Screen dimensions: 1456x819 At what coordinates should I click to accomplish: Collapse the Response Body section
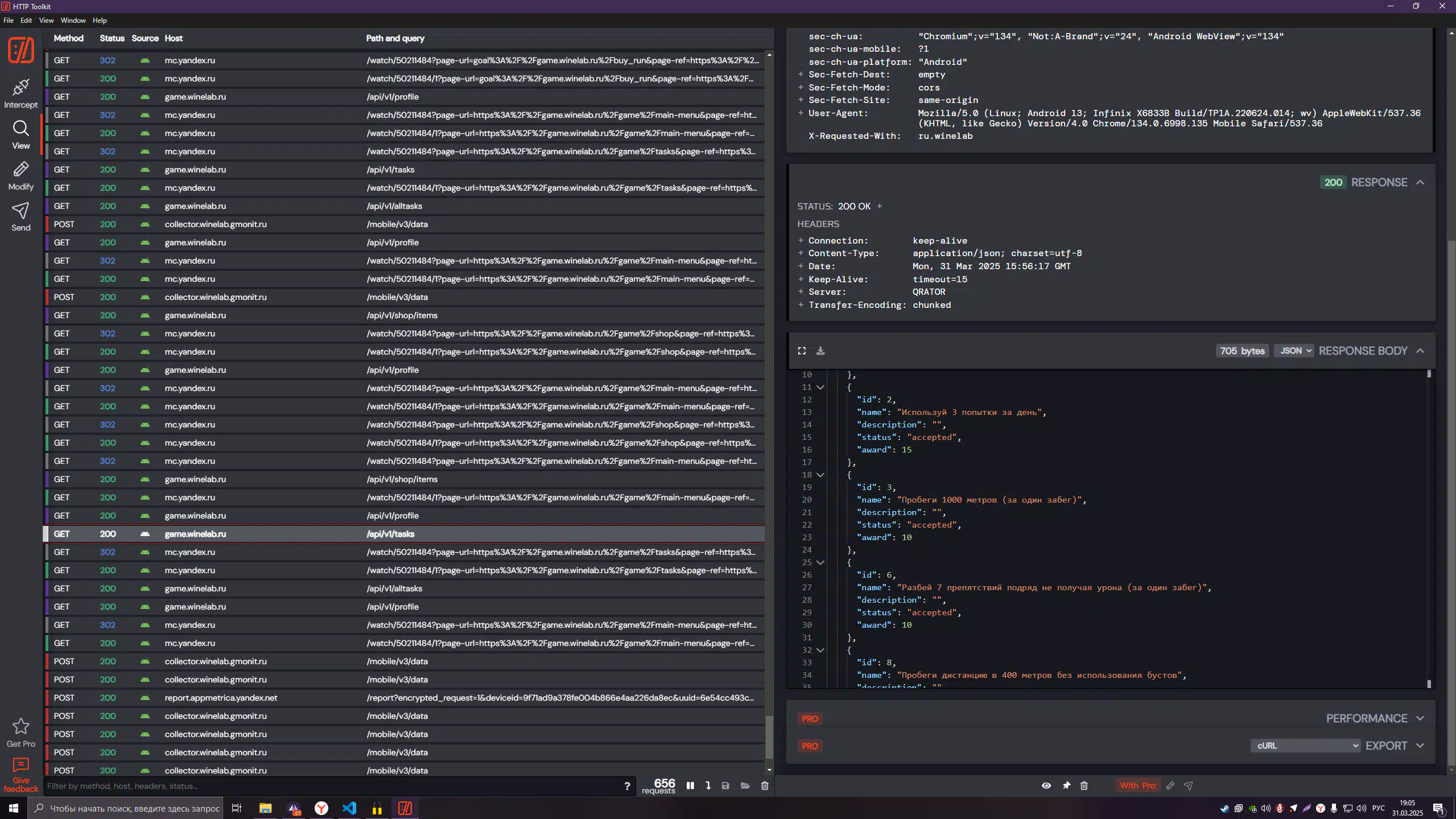(x=1420, y=351)
